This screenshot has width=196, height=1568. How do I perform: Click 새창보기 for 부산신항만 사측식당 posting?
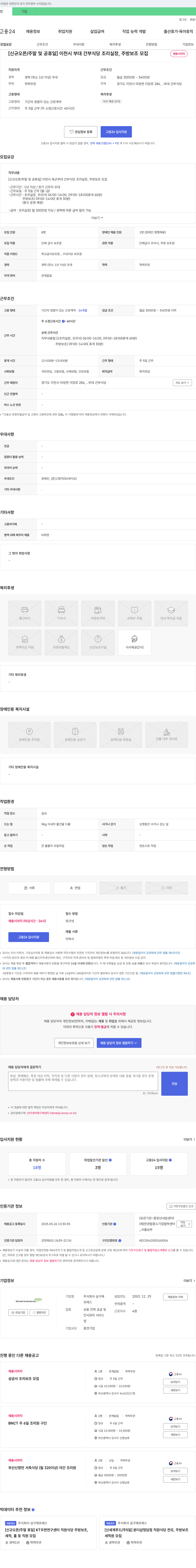click(x=175, y=1479)
